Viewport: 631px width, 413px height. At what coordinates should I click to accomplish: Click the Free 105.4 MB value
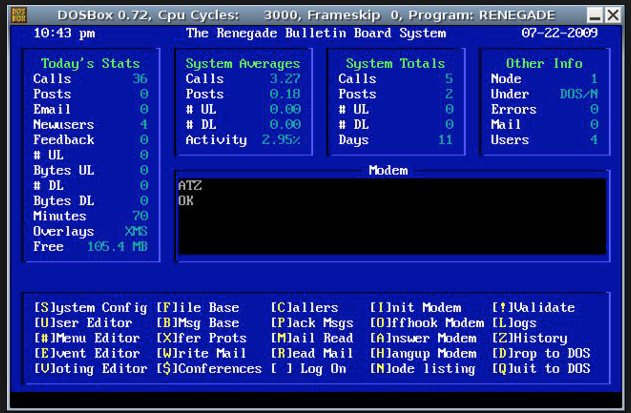117,247
